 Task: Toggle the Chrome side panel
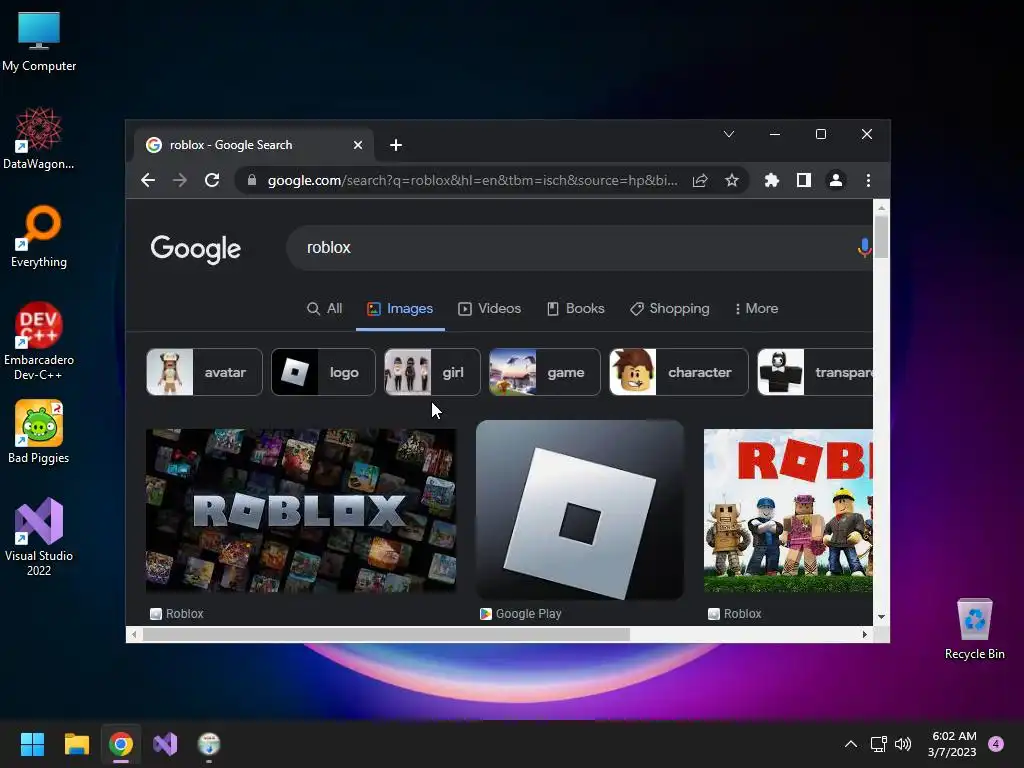804,180
